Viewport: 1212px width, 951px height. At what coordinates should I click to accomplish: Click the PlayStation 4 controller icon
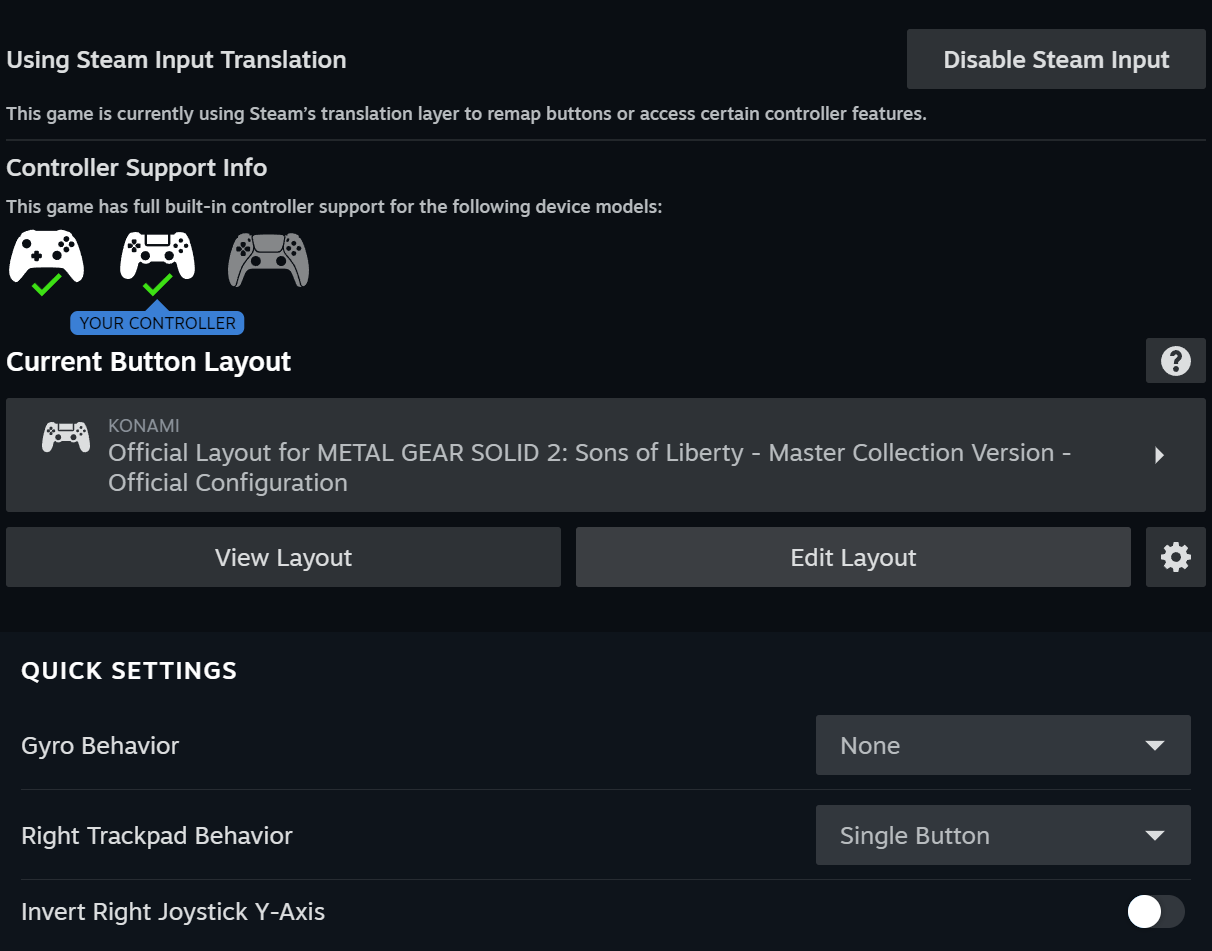(157, 255)
